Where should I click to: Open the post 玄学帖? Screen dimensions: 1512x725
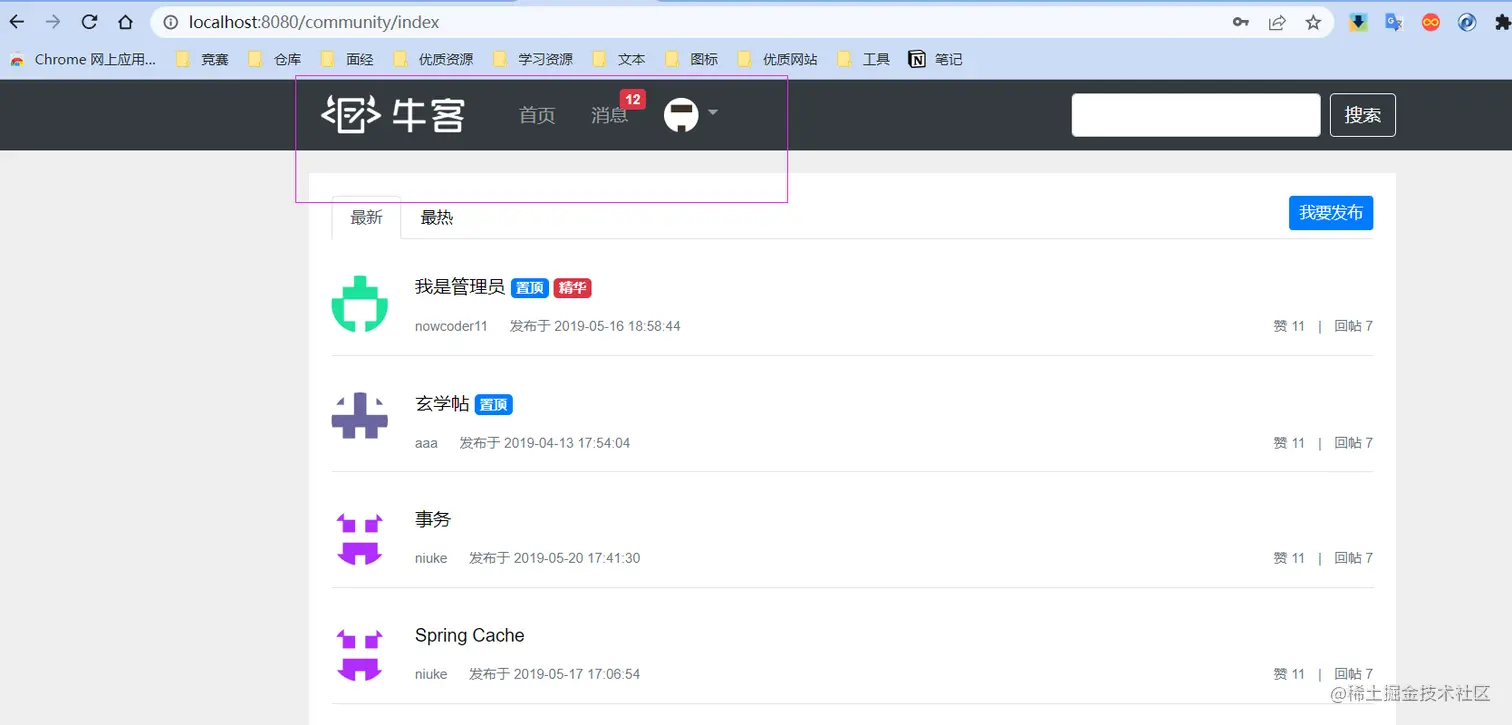coord(442,404)
